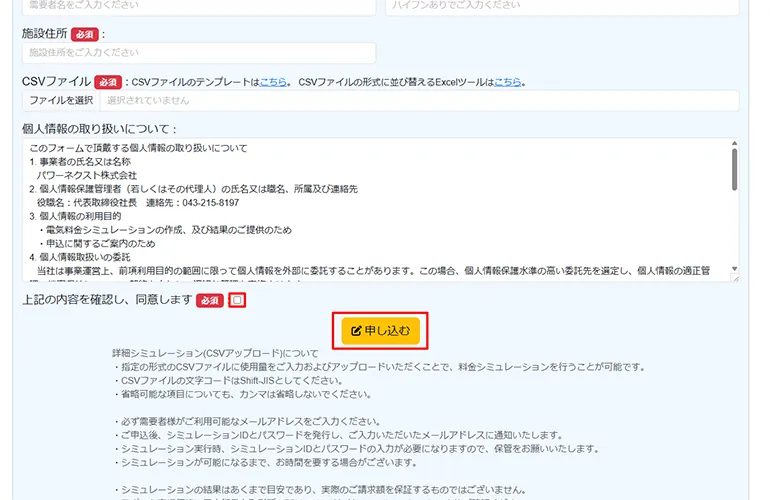Screen dimensions: 770x500
Task: Click the privacy box scrollbar down arrow
Action: tap(734, 269)
